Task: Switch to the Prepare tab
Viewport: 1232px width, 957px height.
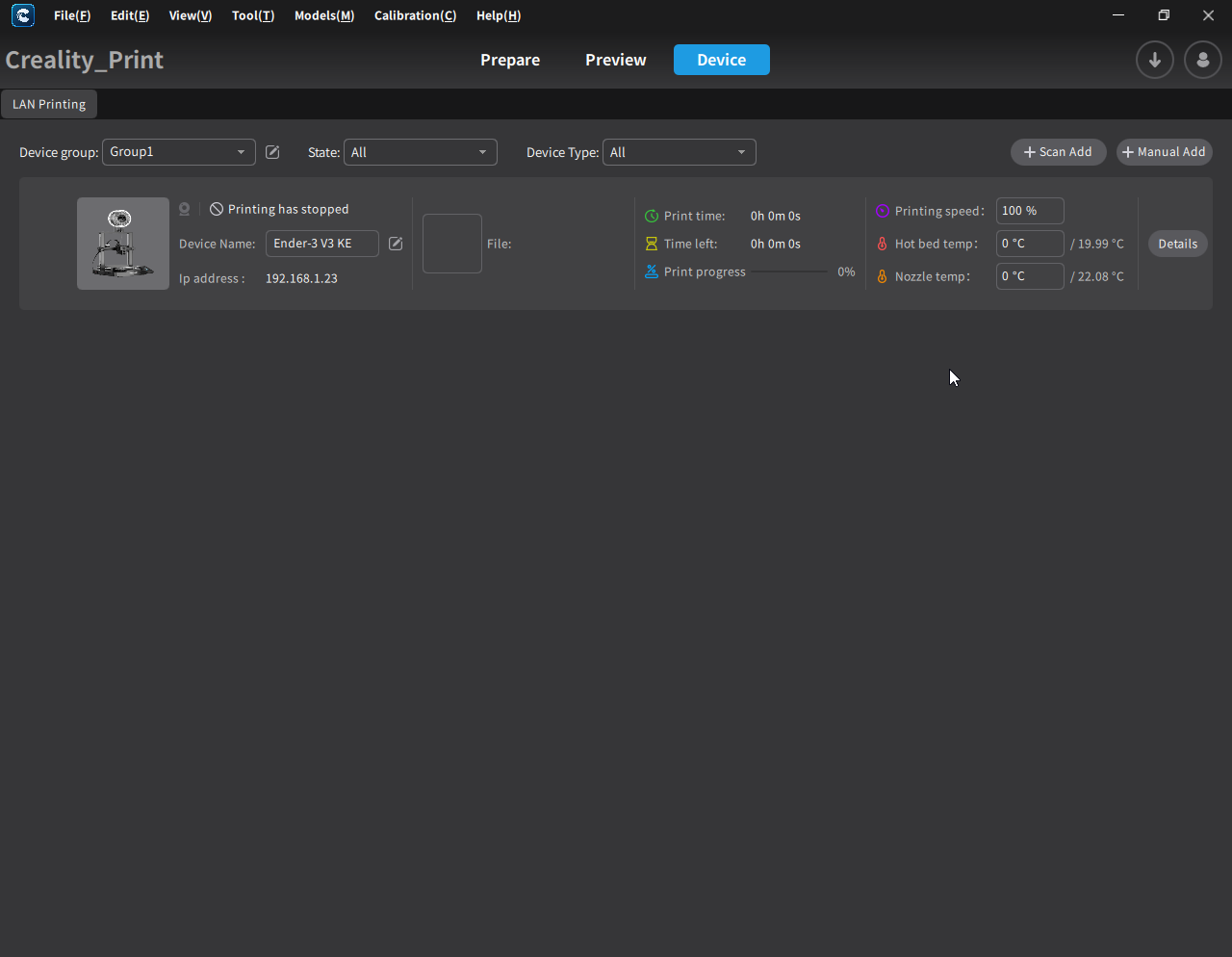Action: [x=510, y=60]
